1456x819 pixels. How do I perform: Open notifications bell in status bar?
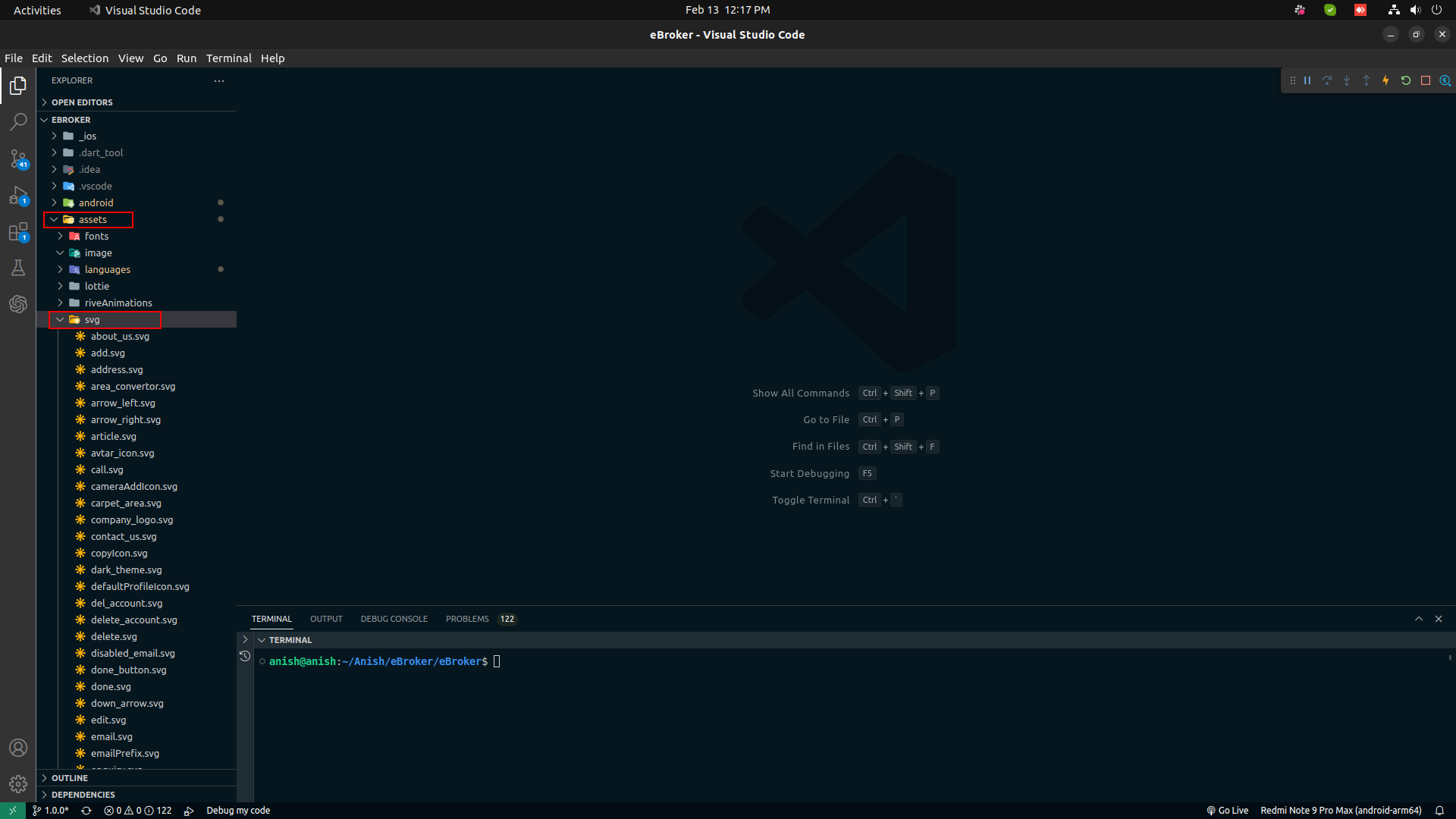pos(1439,811)
